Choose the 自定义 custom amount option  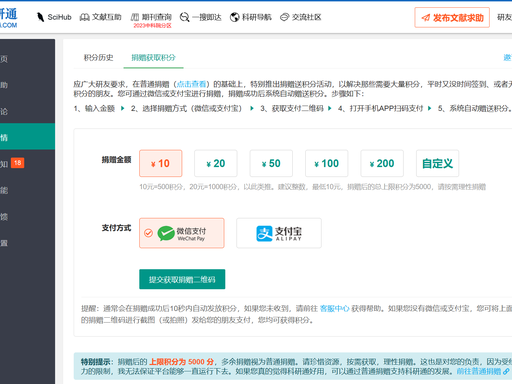pos(437,163)
